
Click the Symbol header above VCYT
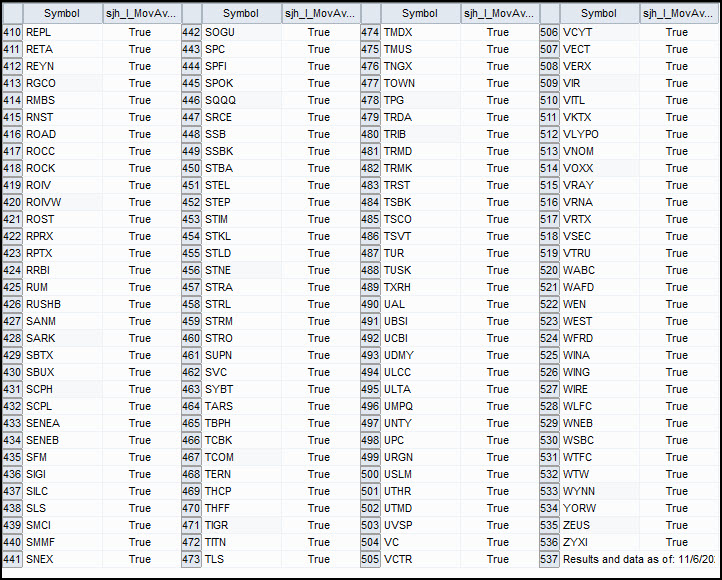(x=599, y=14)
